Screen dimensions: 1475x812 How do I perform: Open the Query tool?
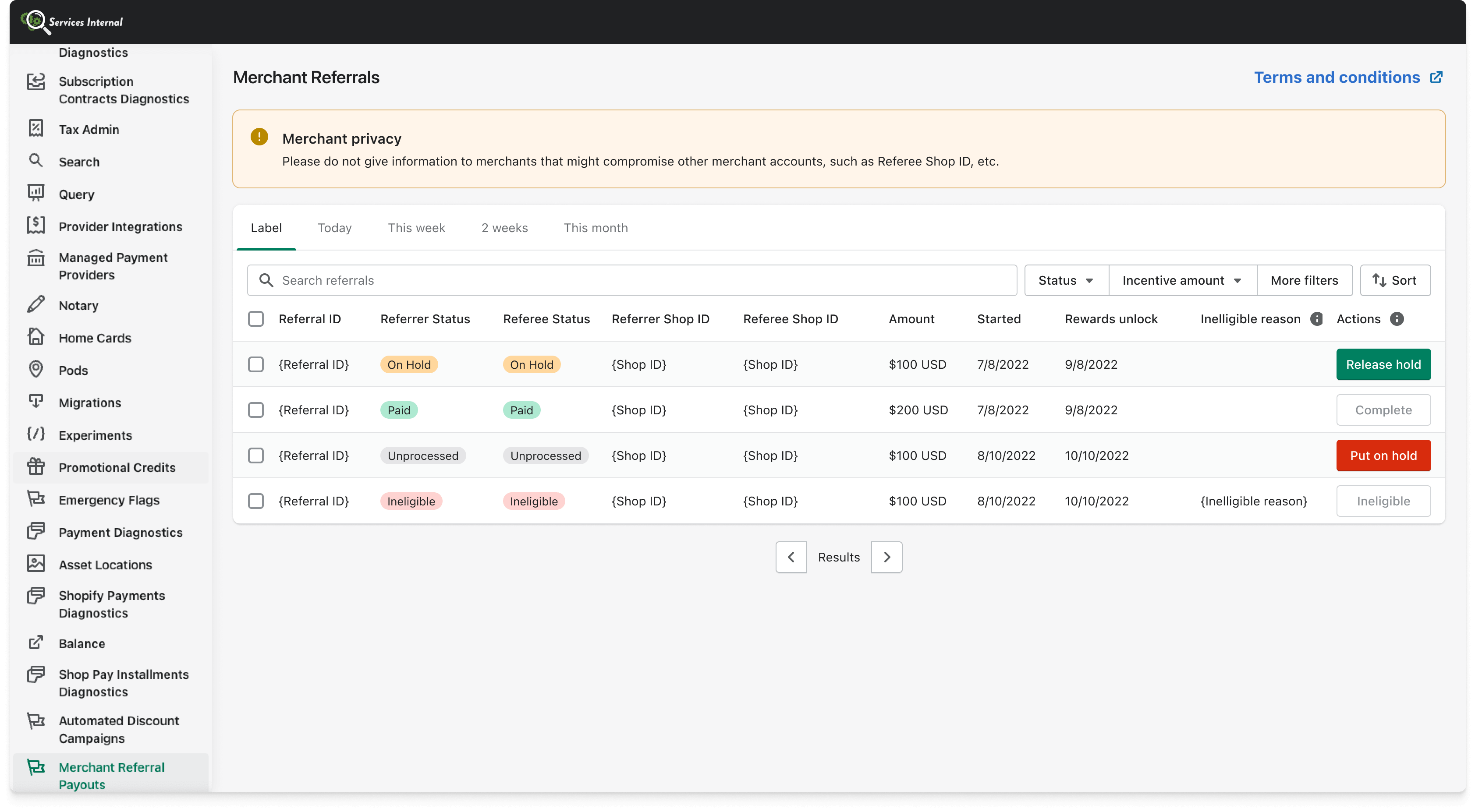[76, 194]
